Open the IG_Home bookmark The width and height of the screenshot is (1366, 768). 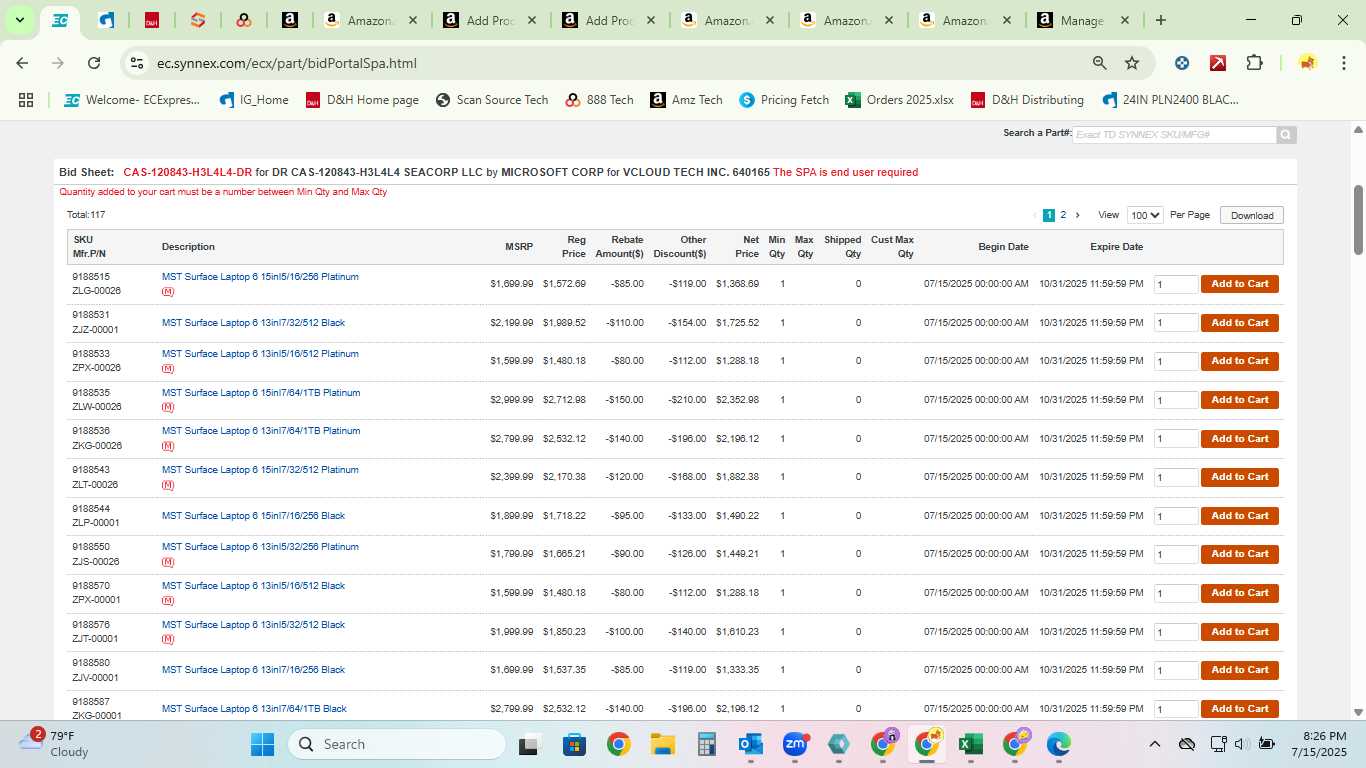point(253,100)
